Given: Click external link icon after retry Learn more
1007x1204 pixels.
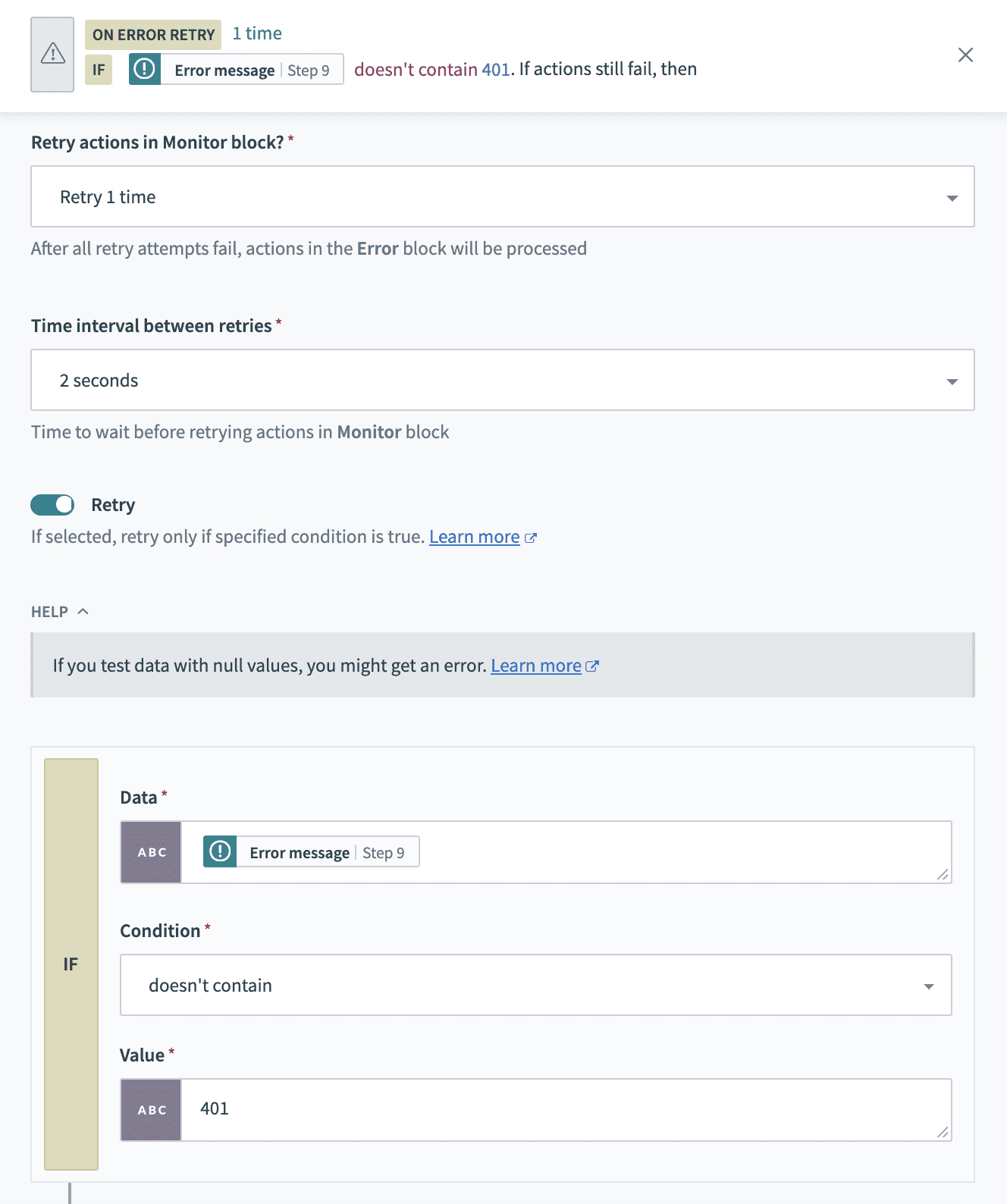Looking at the screenshot, I should tap(531, 538).
